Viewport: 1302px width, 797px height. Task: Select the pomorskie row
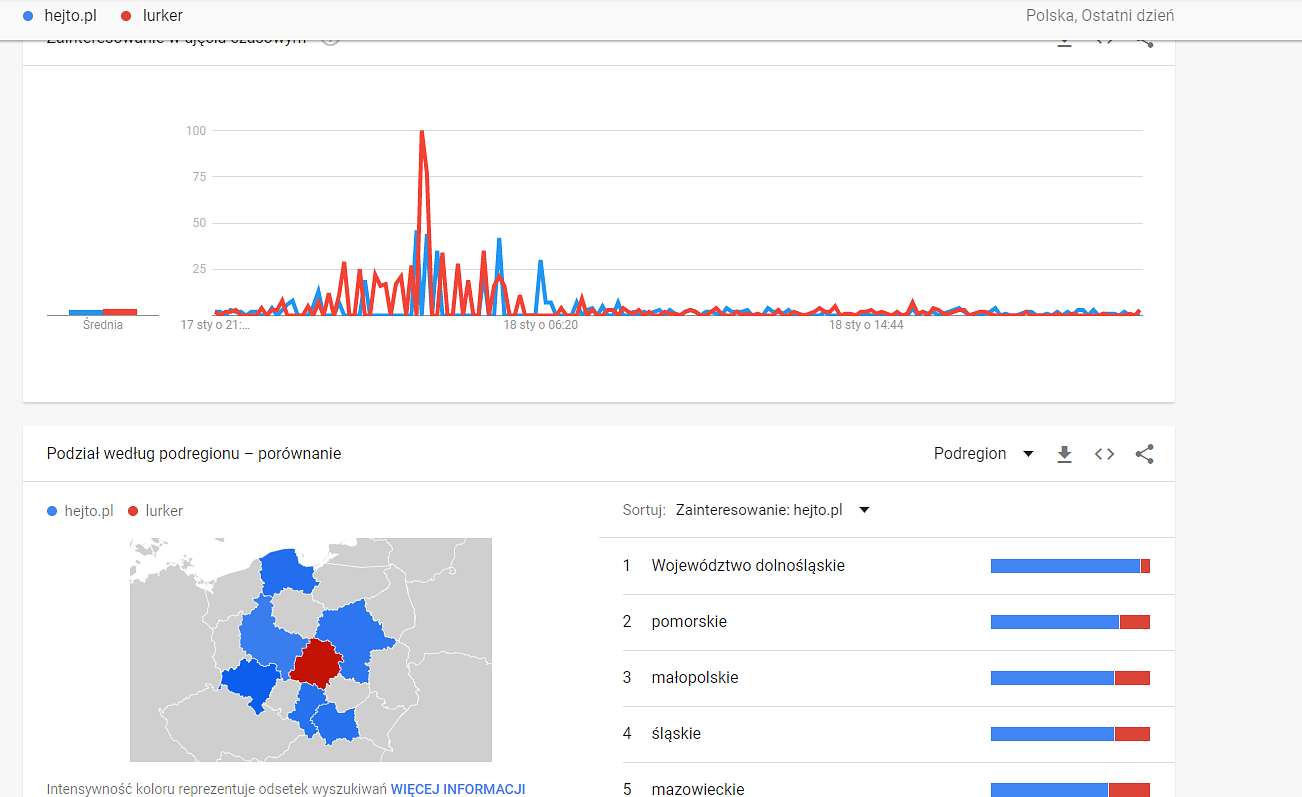coord(887,622)
